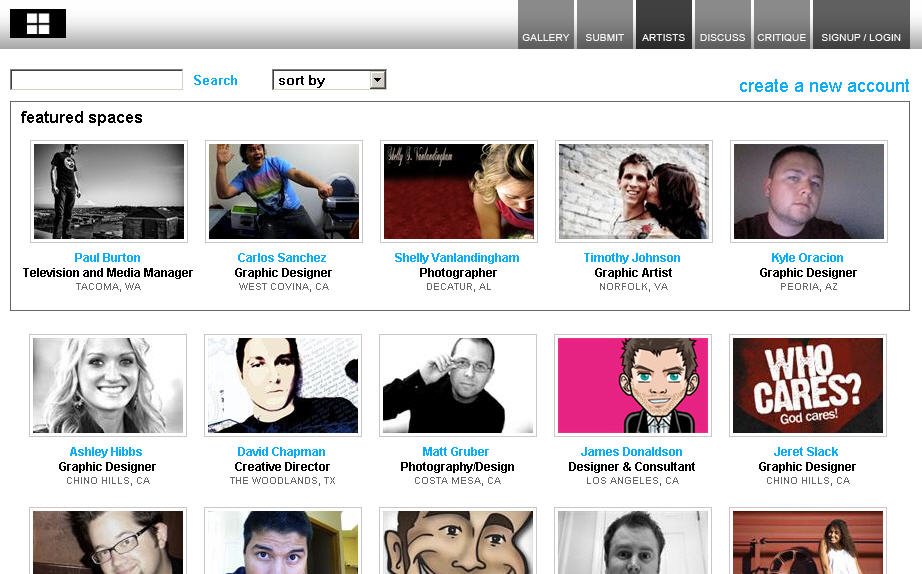
Task: Open Carlos Sanchez's profile photo
Action: [284, 191]
